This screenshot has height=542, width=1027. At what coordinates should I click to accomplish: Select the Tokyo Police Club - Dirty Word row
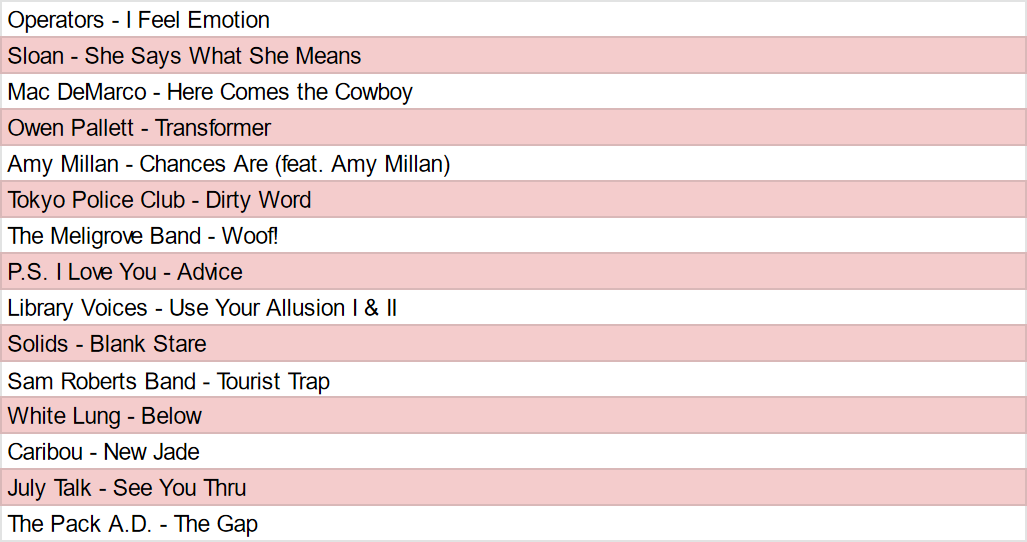pos(160,200)
